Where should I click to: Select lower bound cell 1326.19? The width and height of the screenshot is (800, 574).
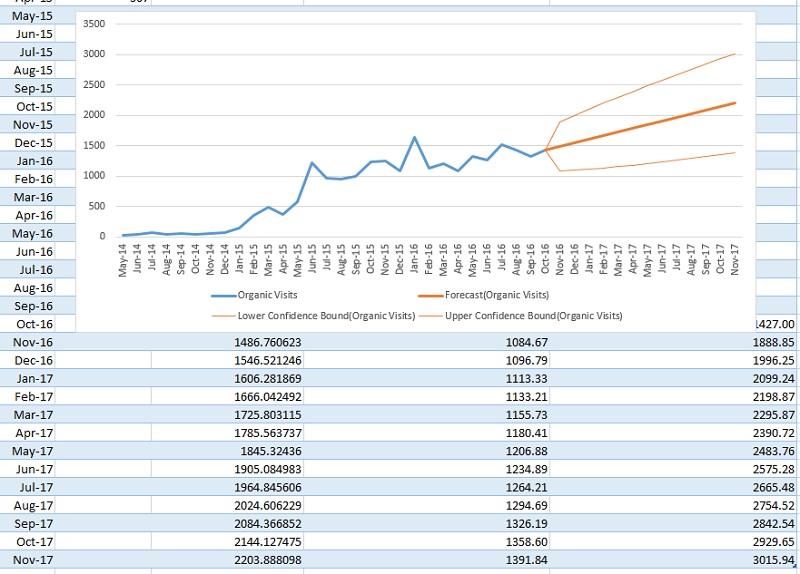tap(427, 523)
